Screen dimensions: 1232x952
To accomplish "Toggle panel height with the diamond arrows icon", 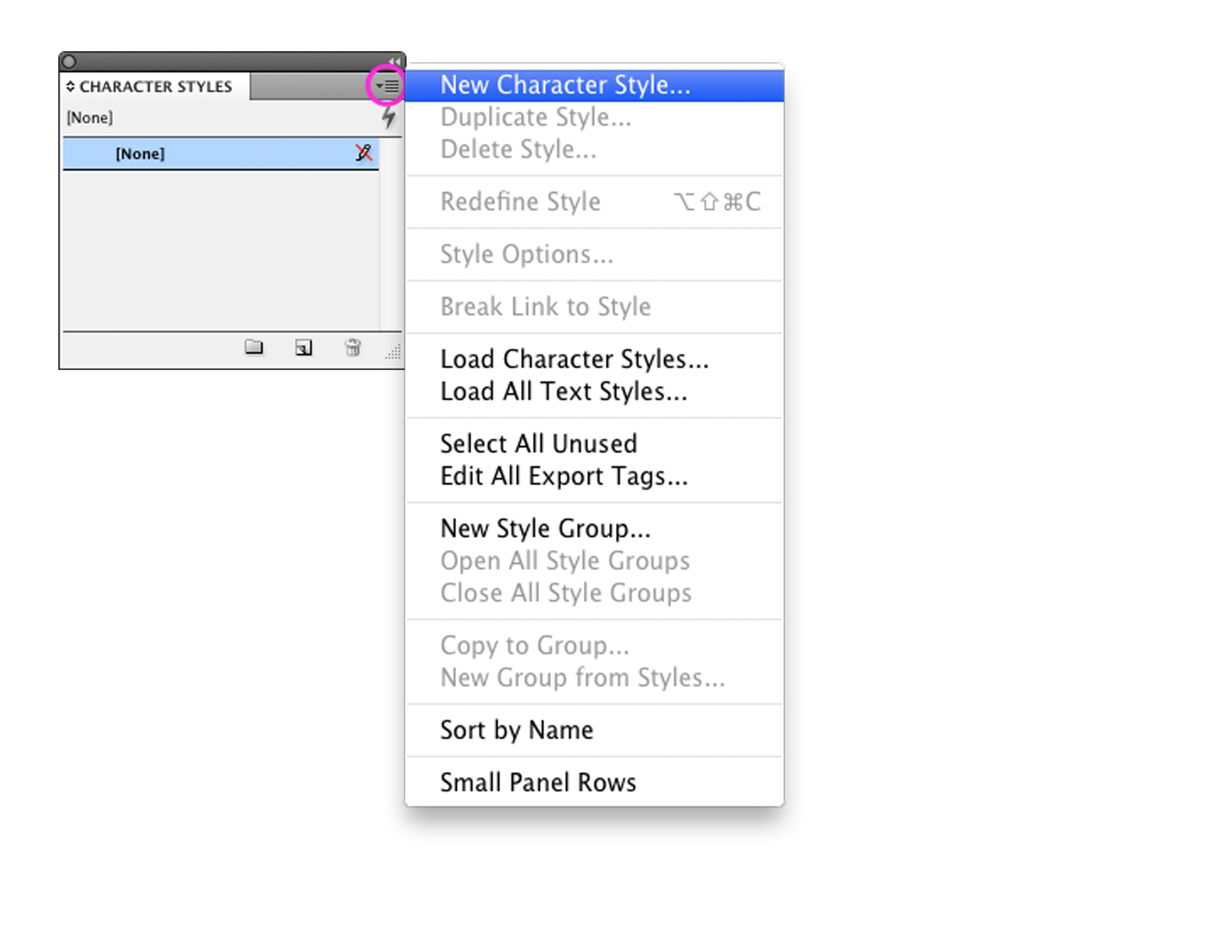I will tap(71, 86).
